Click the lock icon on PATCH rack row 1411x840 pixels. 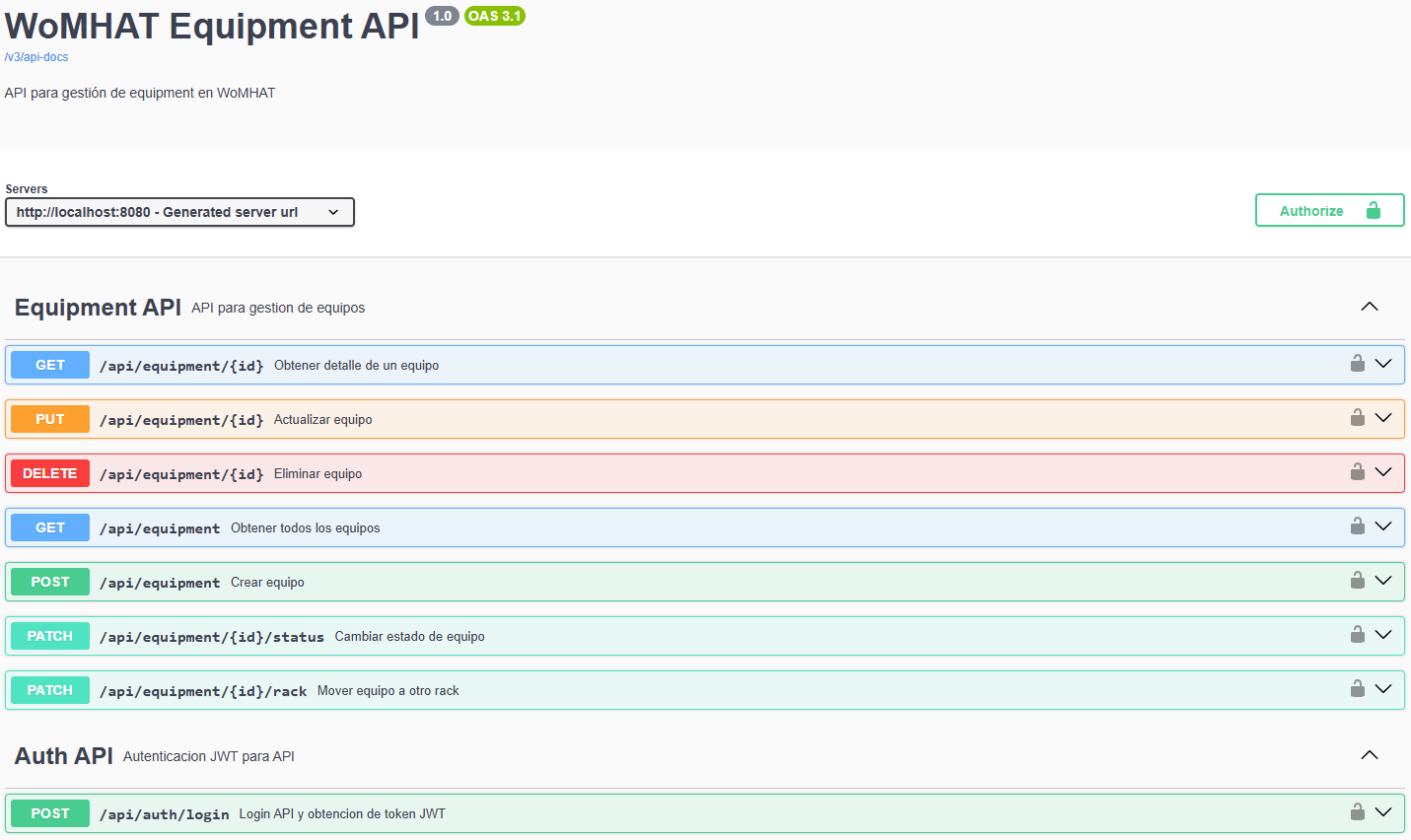(x=1358, y=689)
